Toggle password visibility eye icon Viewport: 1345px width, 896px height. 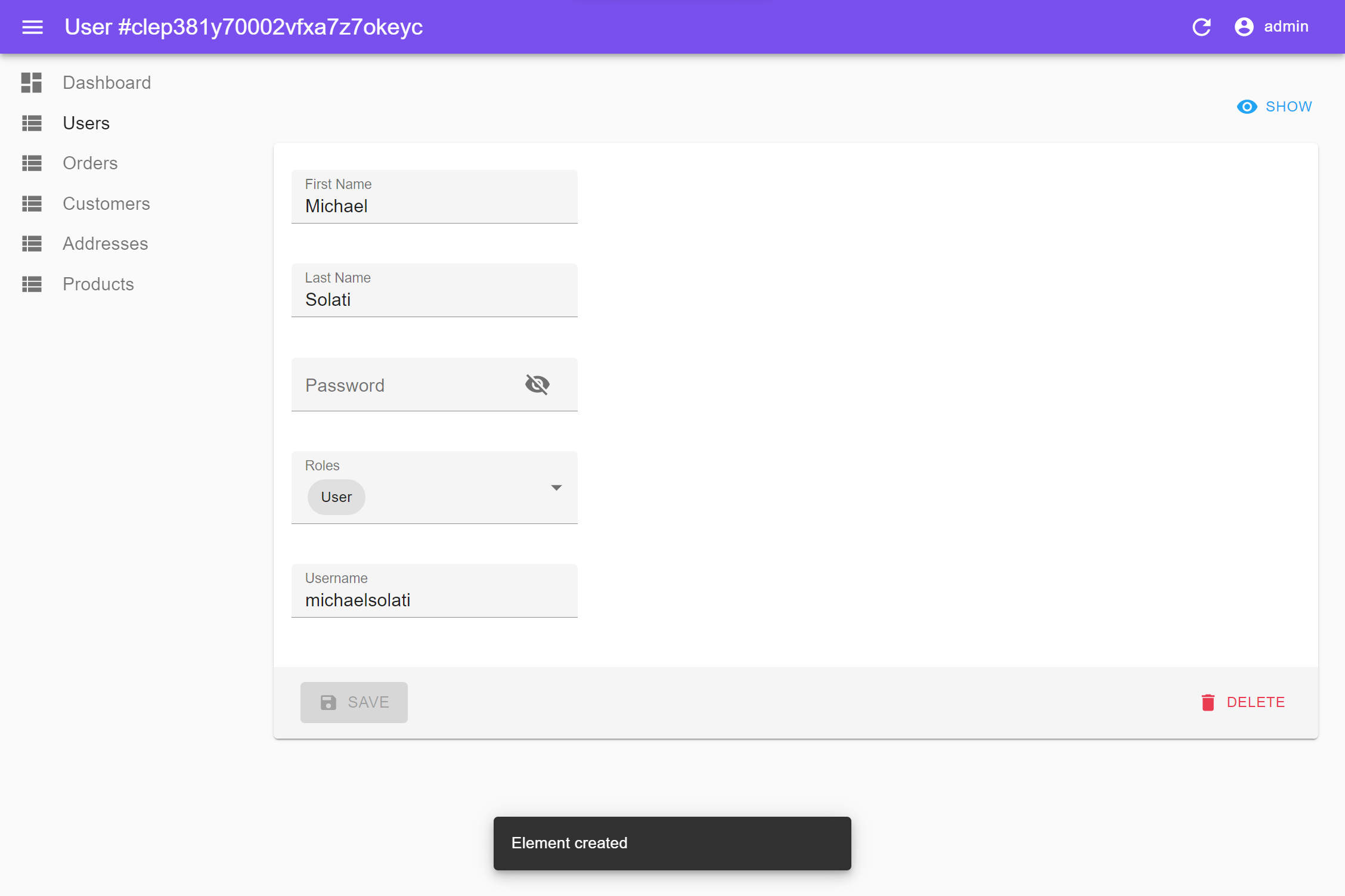pyautogui.click(x=537, y=385)
